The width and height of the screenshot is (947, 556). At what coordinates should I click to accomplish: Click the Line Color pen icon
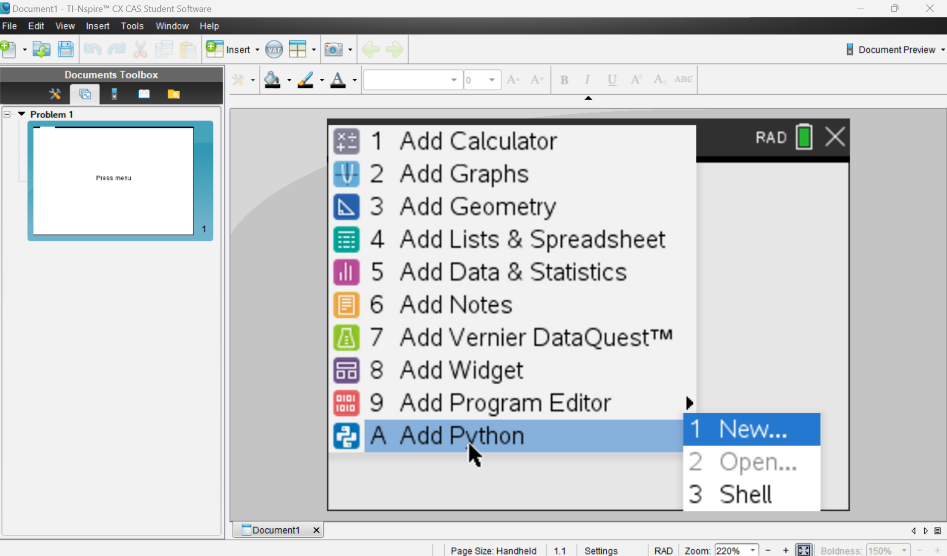click(x=306, y=80)
